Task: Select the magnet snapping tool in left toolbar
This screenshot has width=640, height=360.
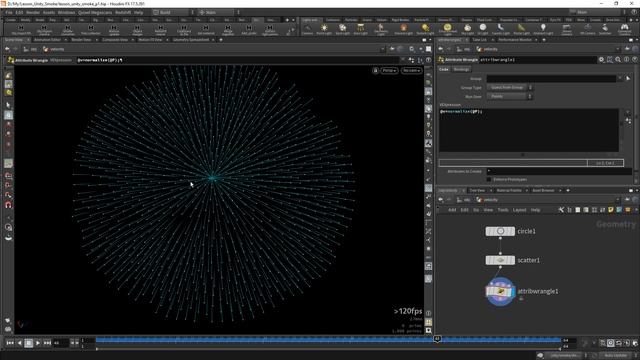Action: [8, 205]
